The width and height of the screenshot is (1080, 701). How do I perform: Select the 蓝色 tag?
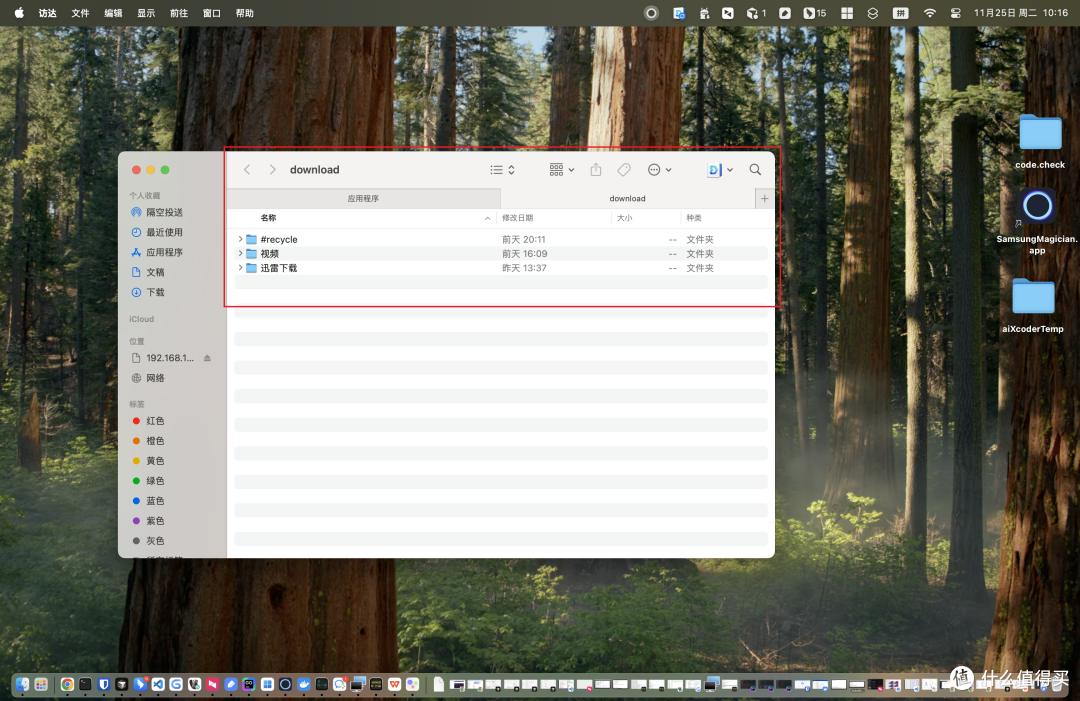148,501
